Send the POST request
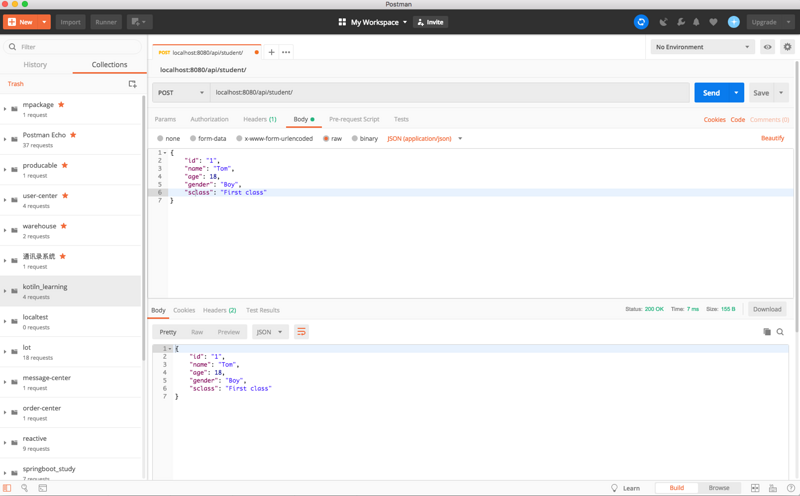Screen dimensions: 800x496 click(711, 92)
